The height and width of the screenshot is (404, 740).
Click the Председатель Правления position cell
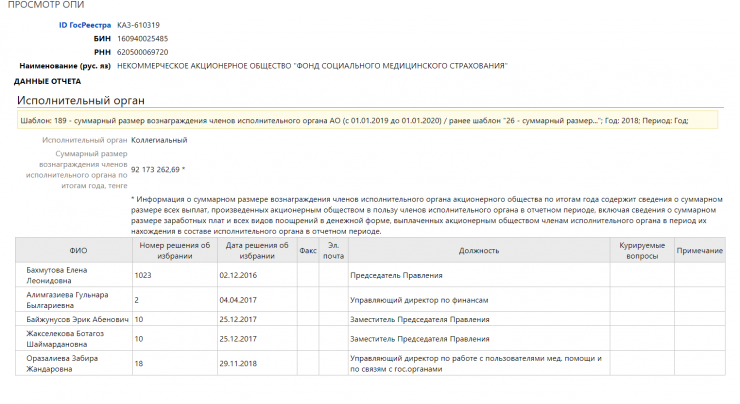[398, 274]
